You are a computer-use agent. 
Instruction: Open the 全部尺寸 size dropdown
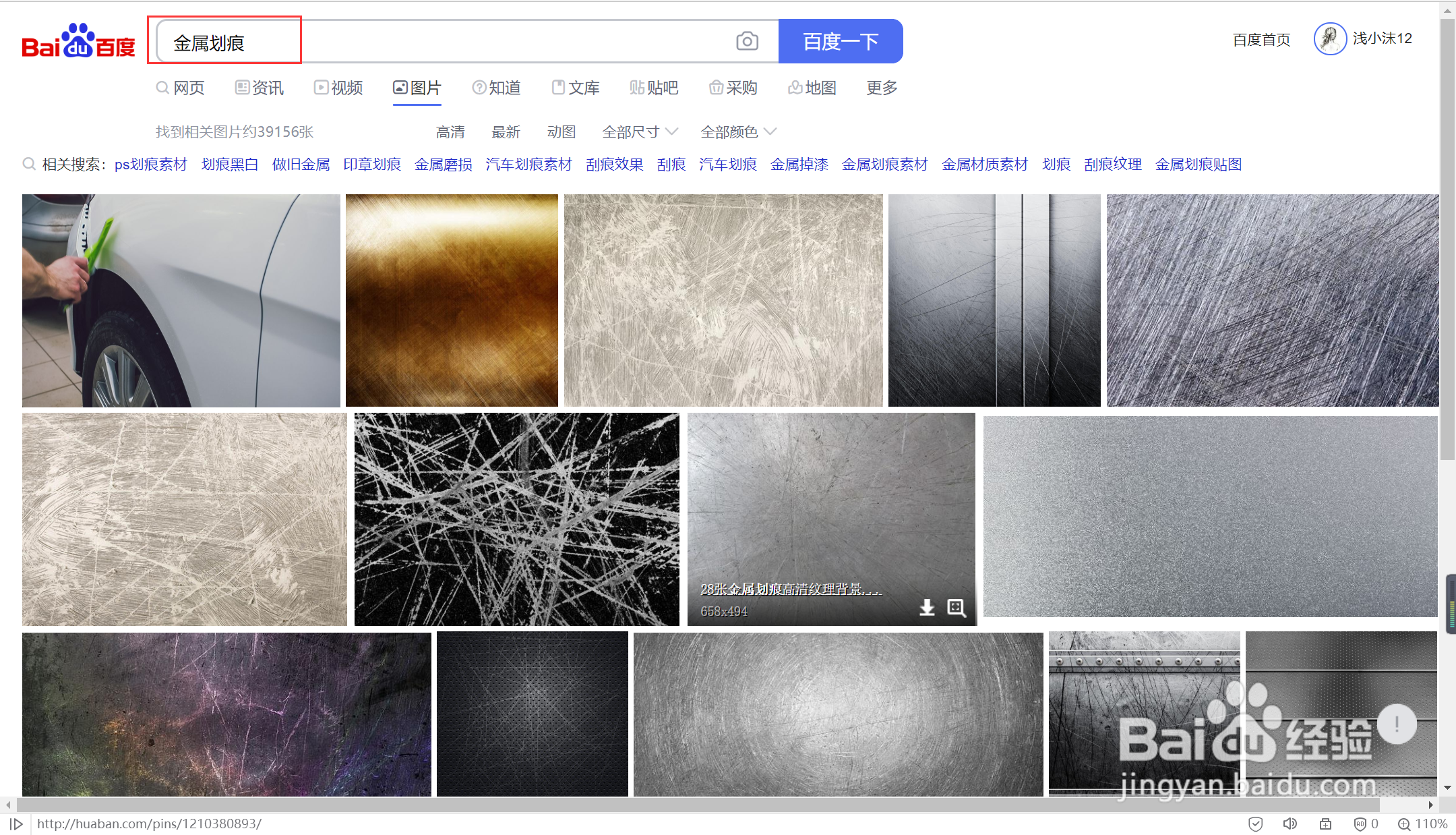[640, 132]
